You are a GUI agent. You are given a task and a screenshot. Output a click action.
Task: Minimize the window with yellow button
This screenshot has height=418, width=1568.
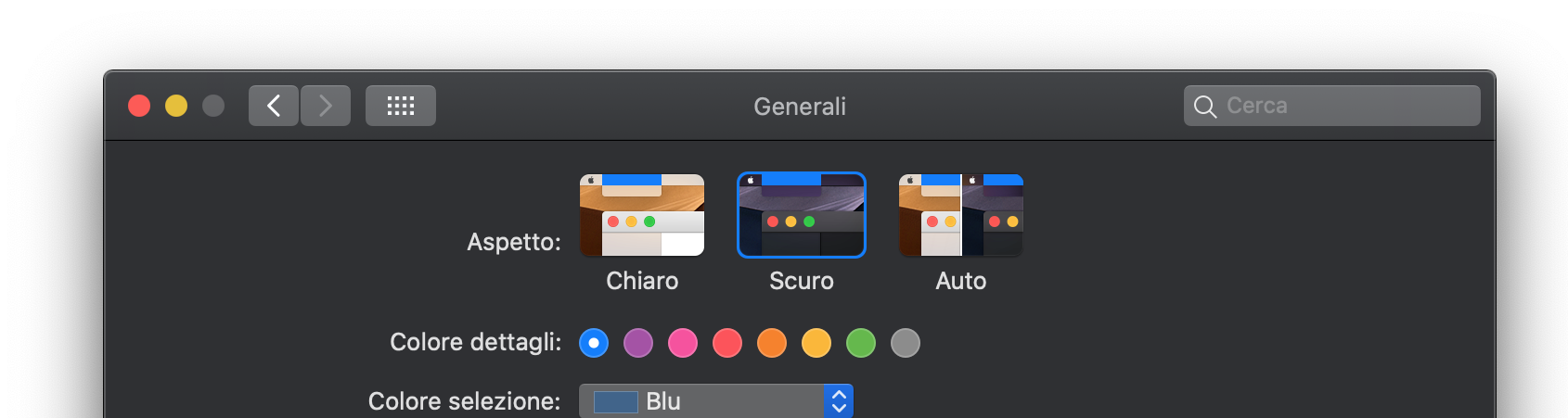[x=176, y=106]
